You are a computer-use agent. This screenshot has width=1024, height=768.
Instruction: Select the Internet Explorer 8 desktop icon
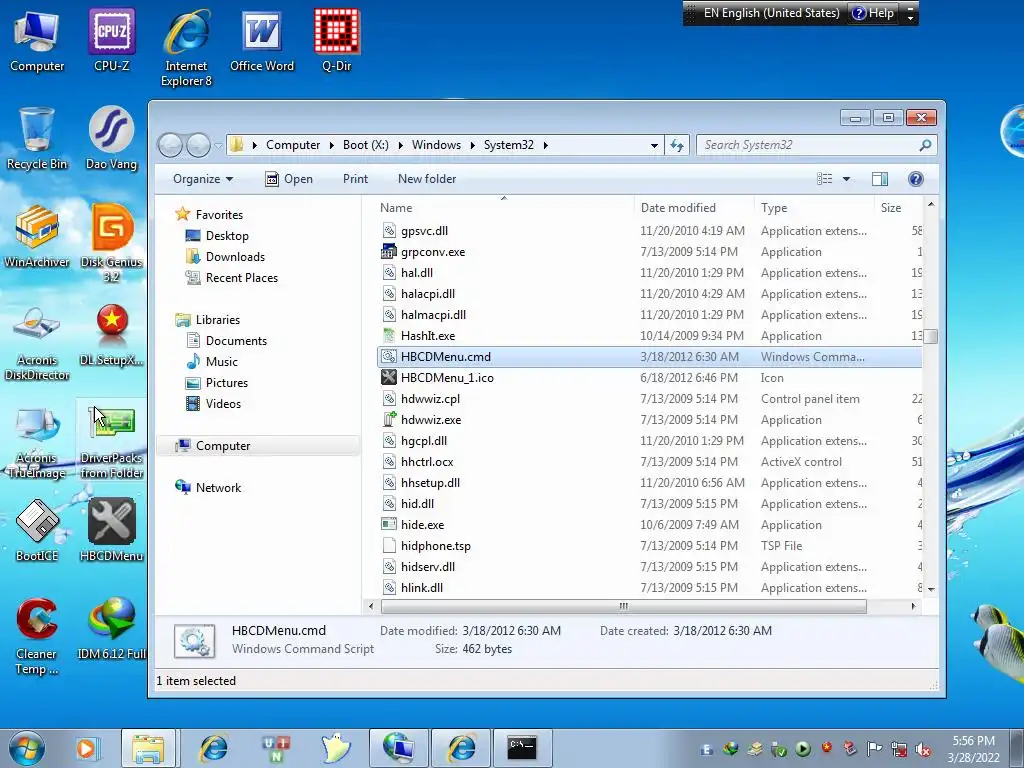(187, 48)
